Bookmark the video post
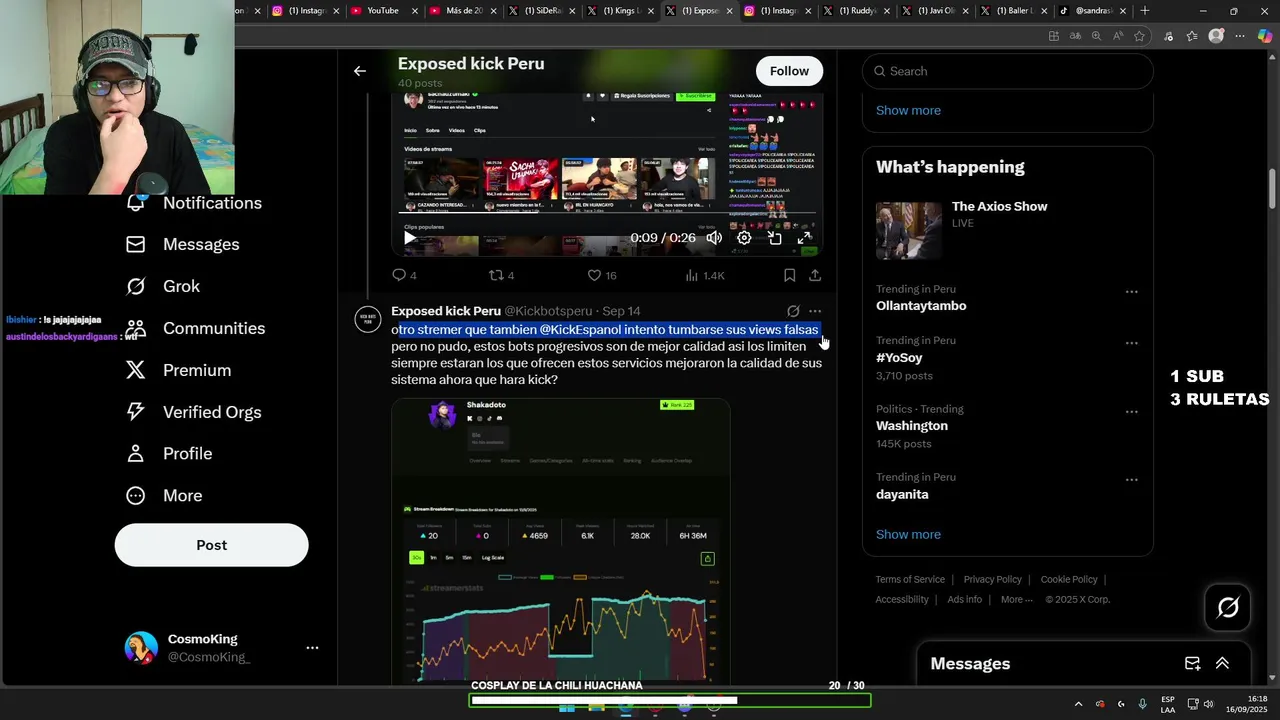Viewport: 1280px width, 720px height. pyautogui.click(x=789, y=275)
